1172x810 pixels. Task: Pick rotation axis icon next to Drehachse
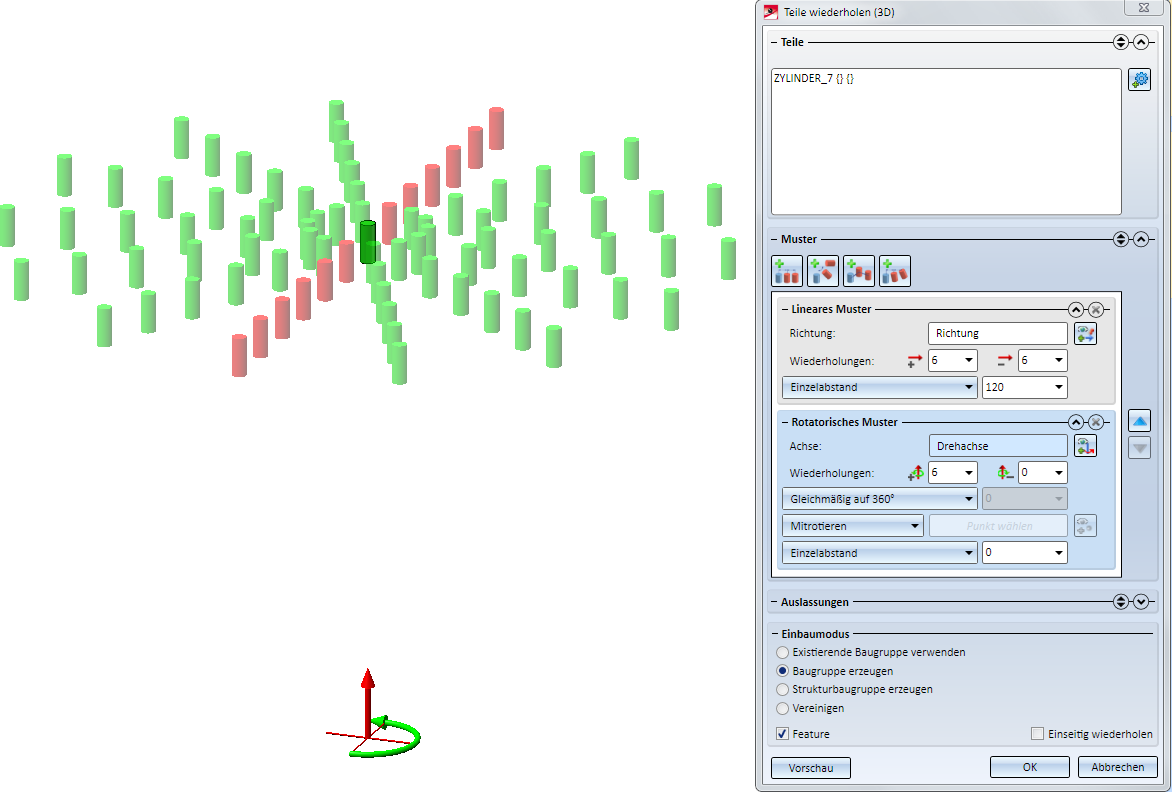1085,446
